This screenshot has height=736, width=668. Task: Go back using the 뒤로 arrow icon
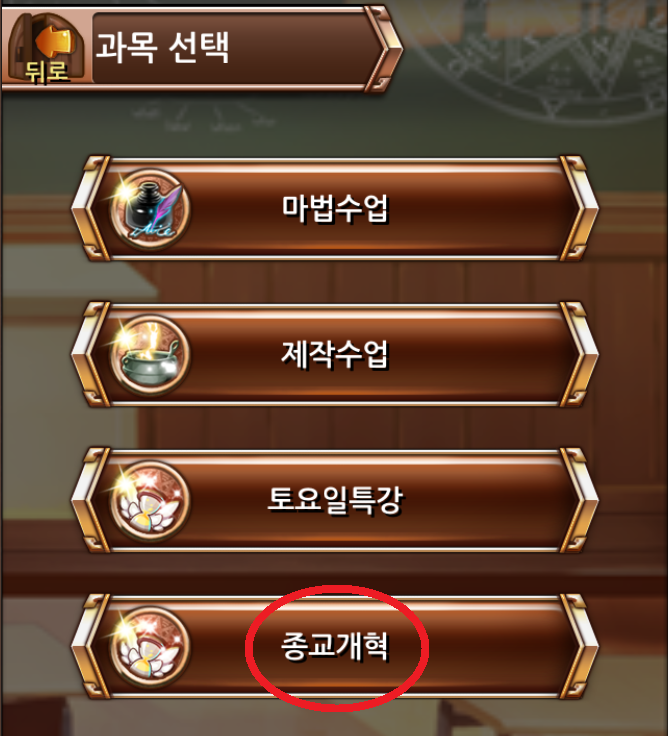coord(46,49)
